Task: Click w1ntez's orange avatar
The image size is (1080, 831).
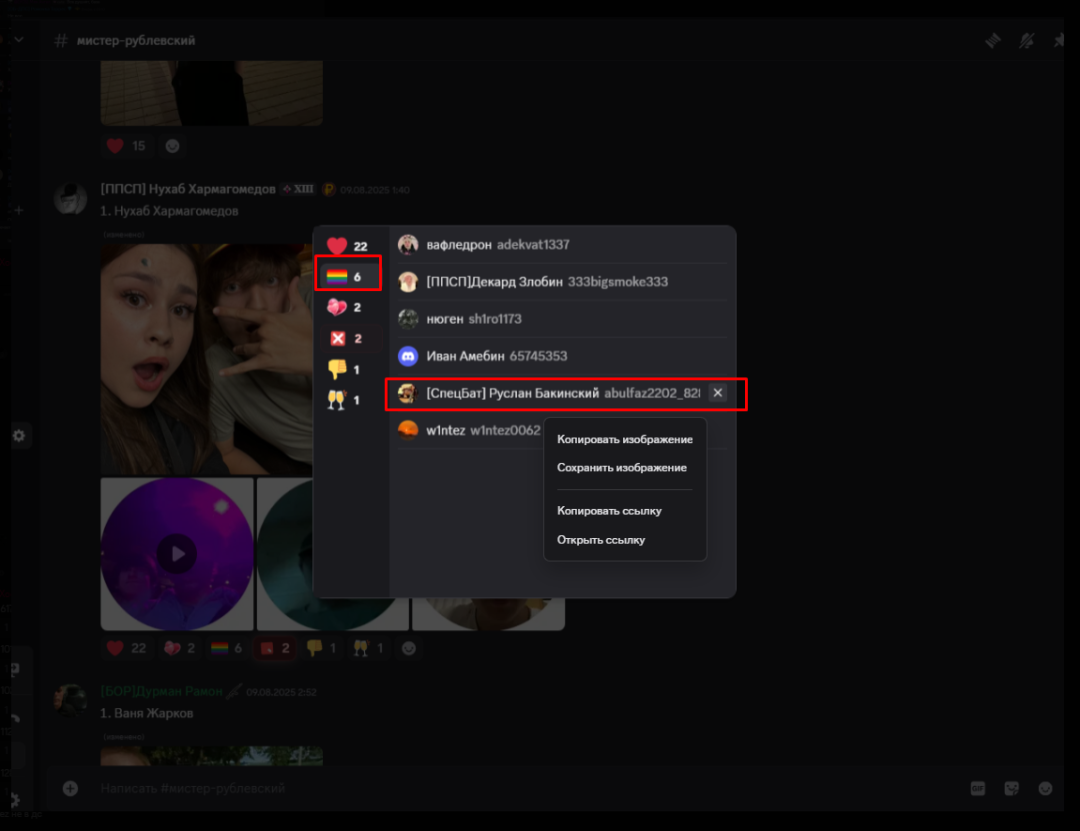Action: (x=408, y=430)
